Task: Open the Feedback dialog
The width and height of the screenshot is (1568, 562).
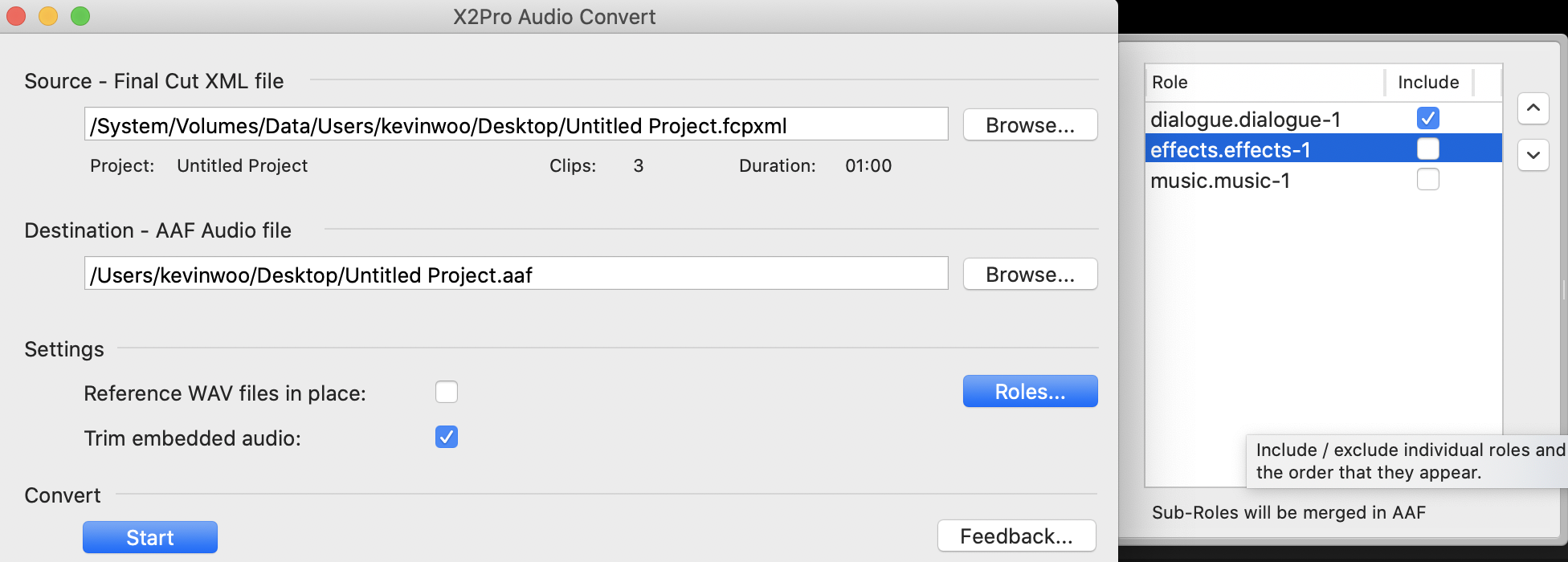Action: 1016,536
